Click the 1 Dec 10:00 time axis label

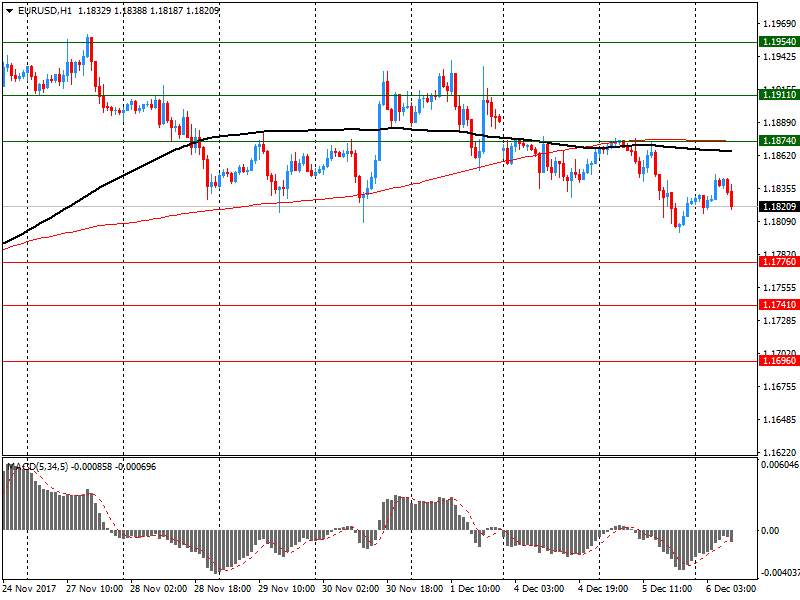475,589
